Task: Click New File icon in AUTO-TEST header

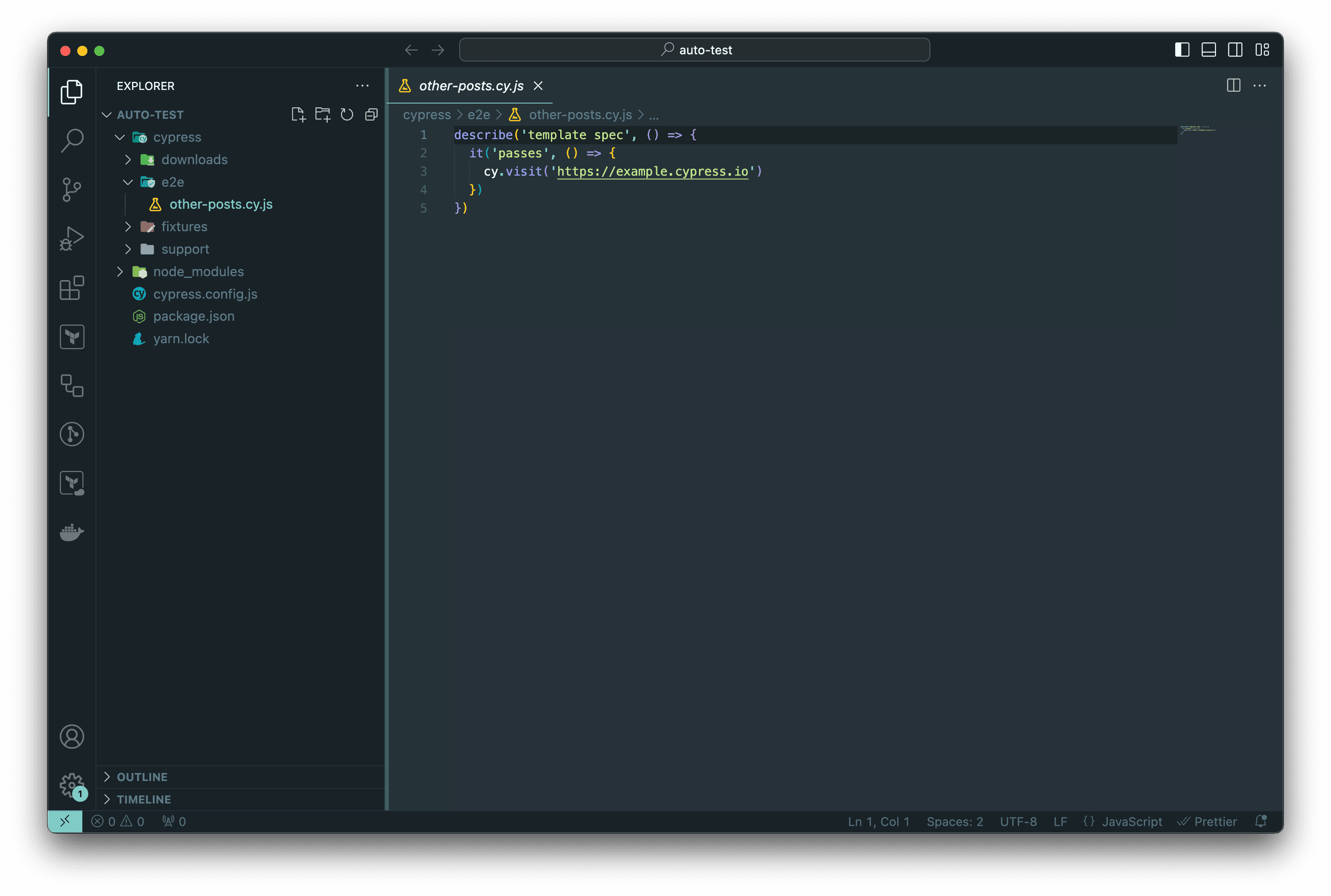Action: 298,114
